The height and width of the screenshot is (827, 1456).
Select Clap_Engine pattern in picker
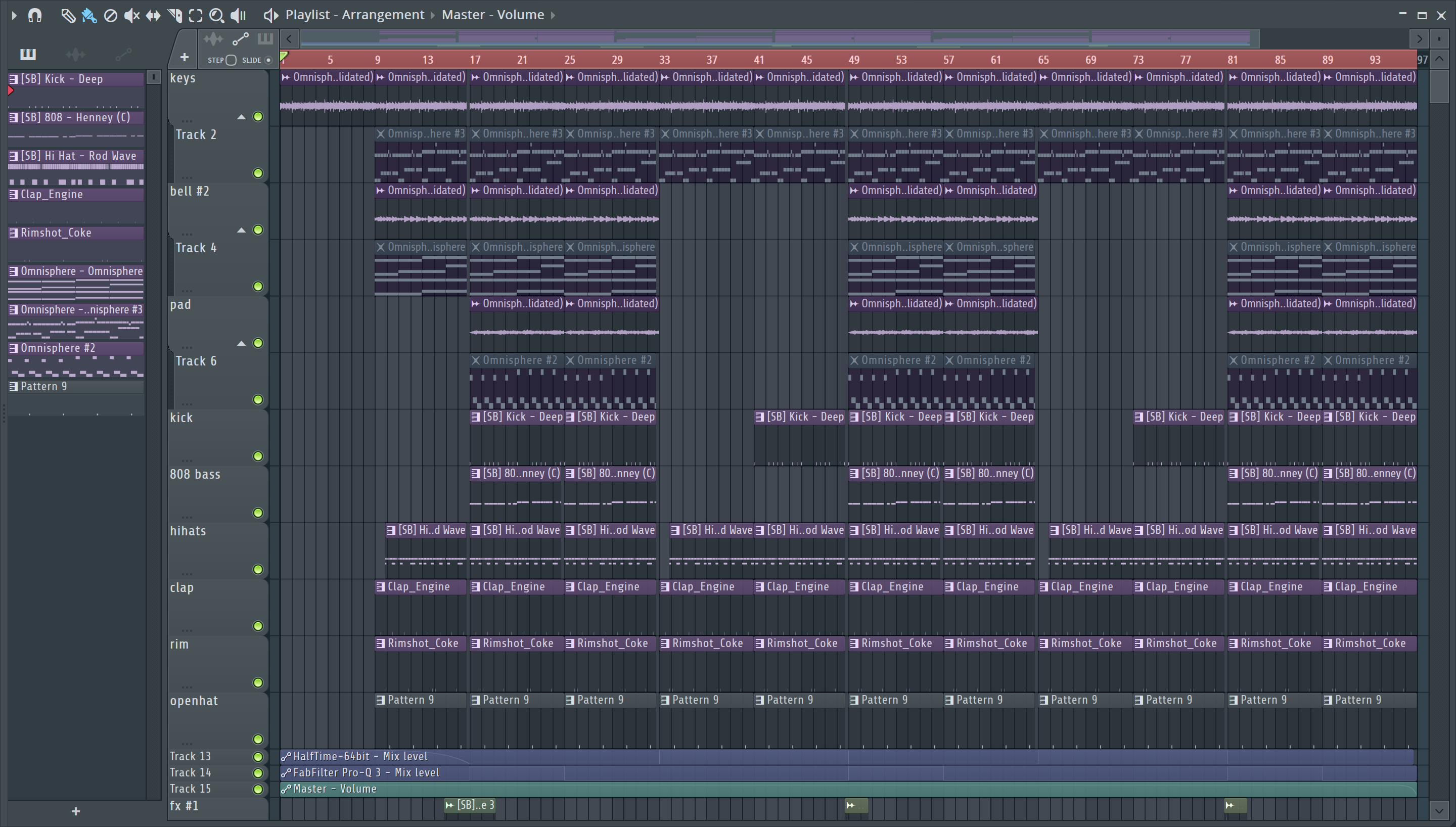(75, 194)
